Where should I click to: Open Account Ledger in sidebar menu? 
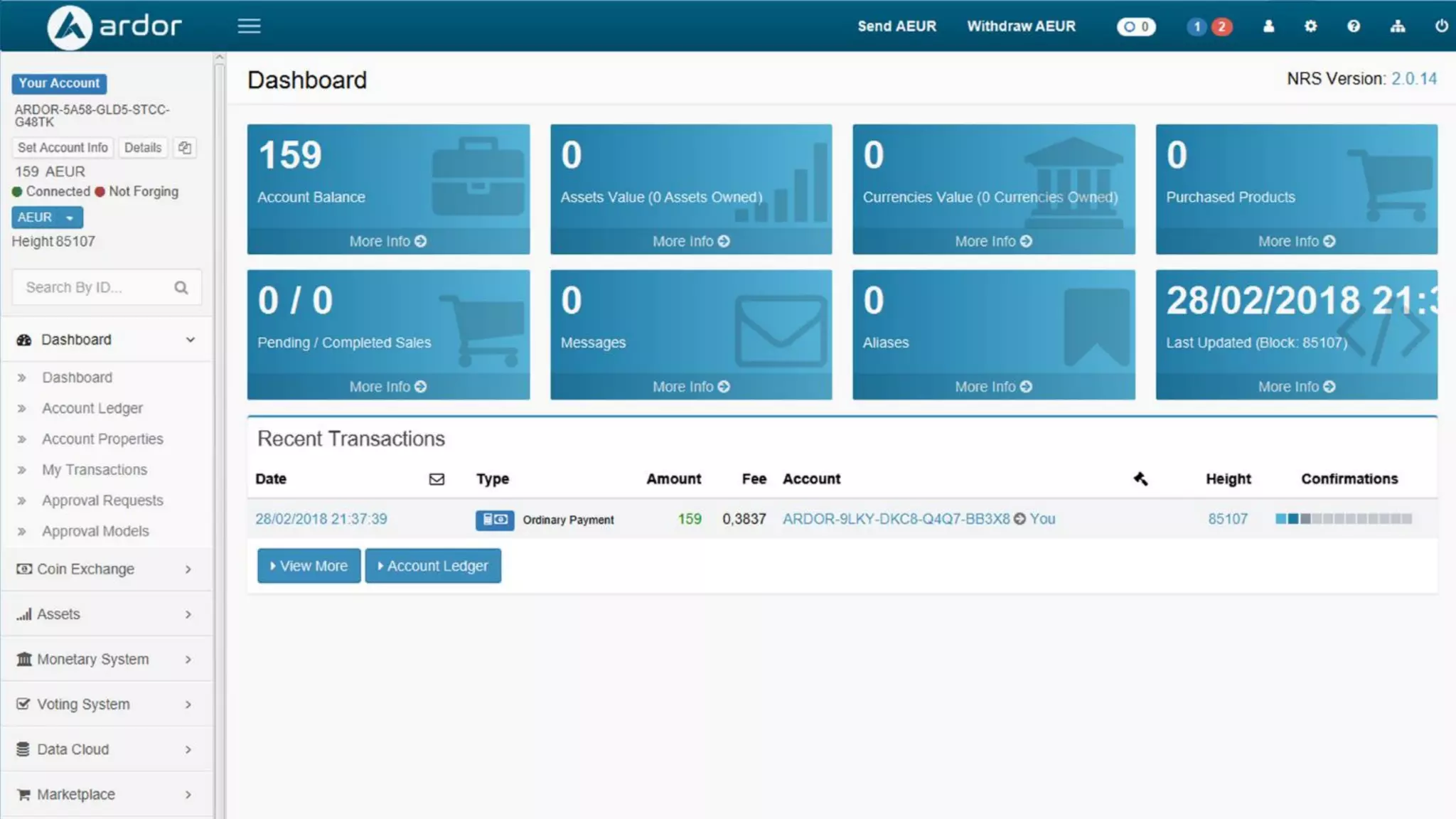(x=92, y=409)
